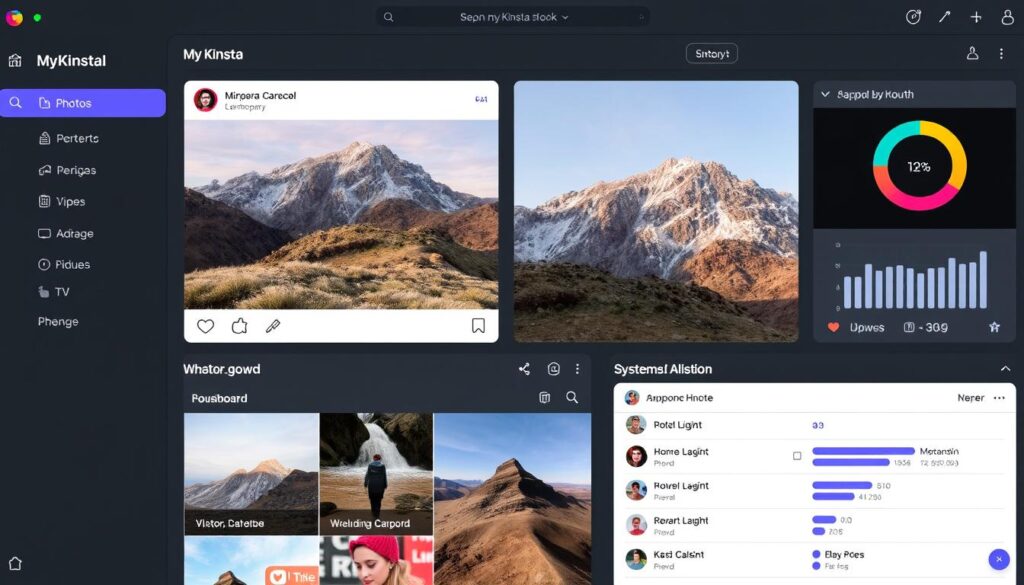The width and height of the screenshot is (1024, 585).
Task: Click the search icon in the Pousboard bar
Action: click(572, 398)
